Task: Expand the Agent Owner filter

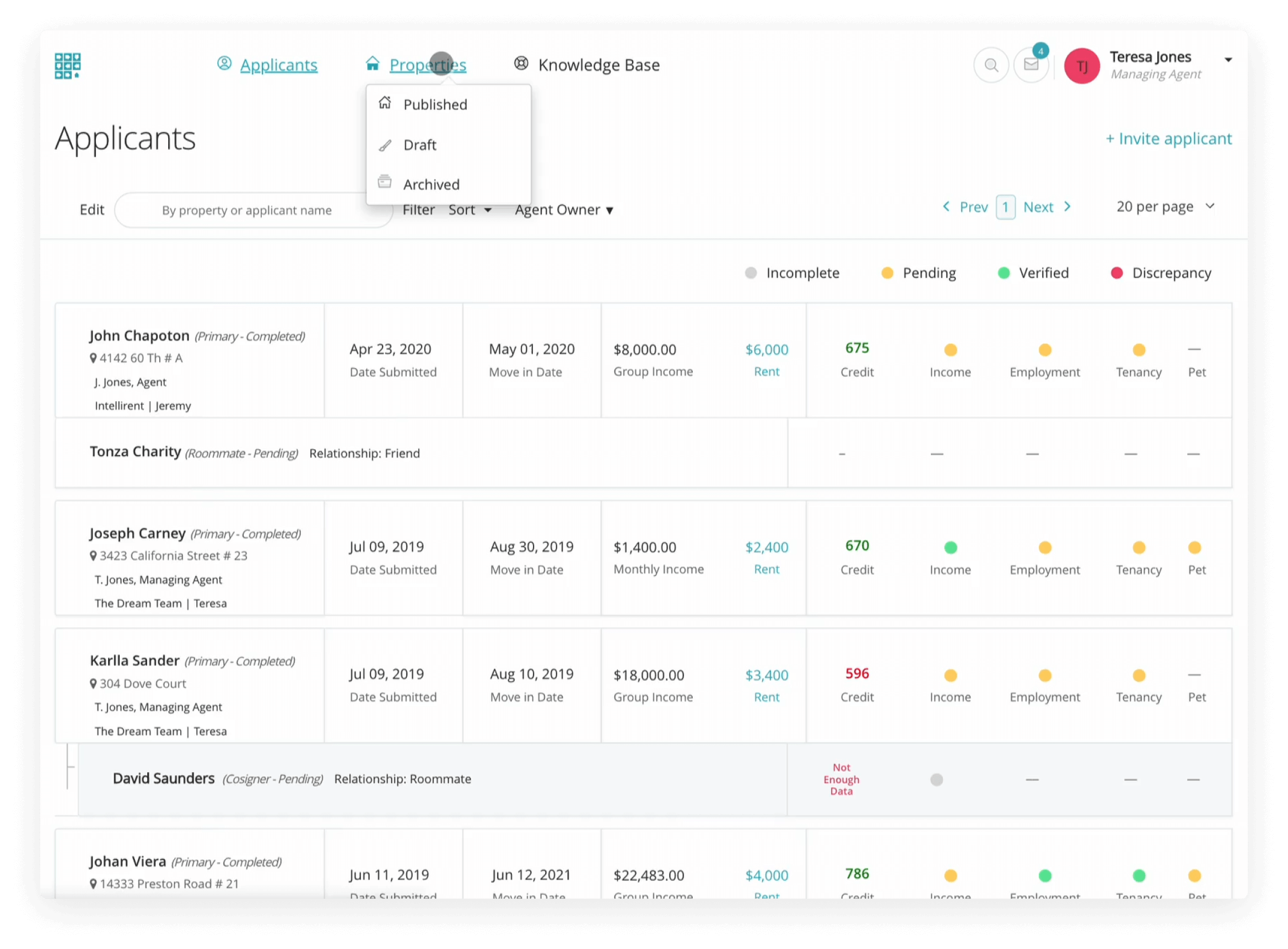Action: 563,209
